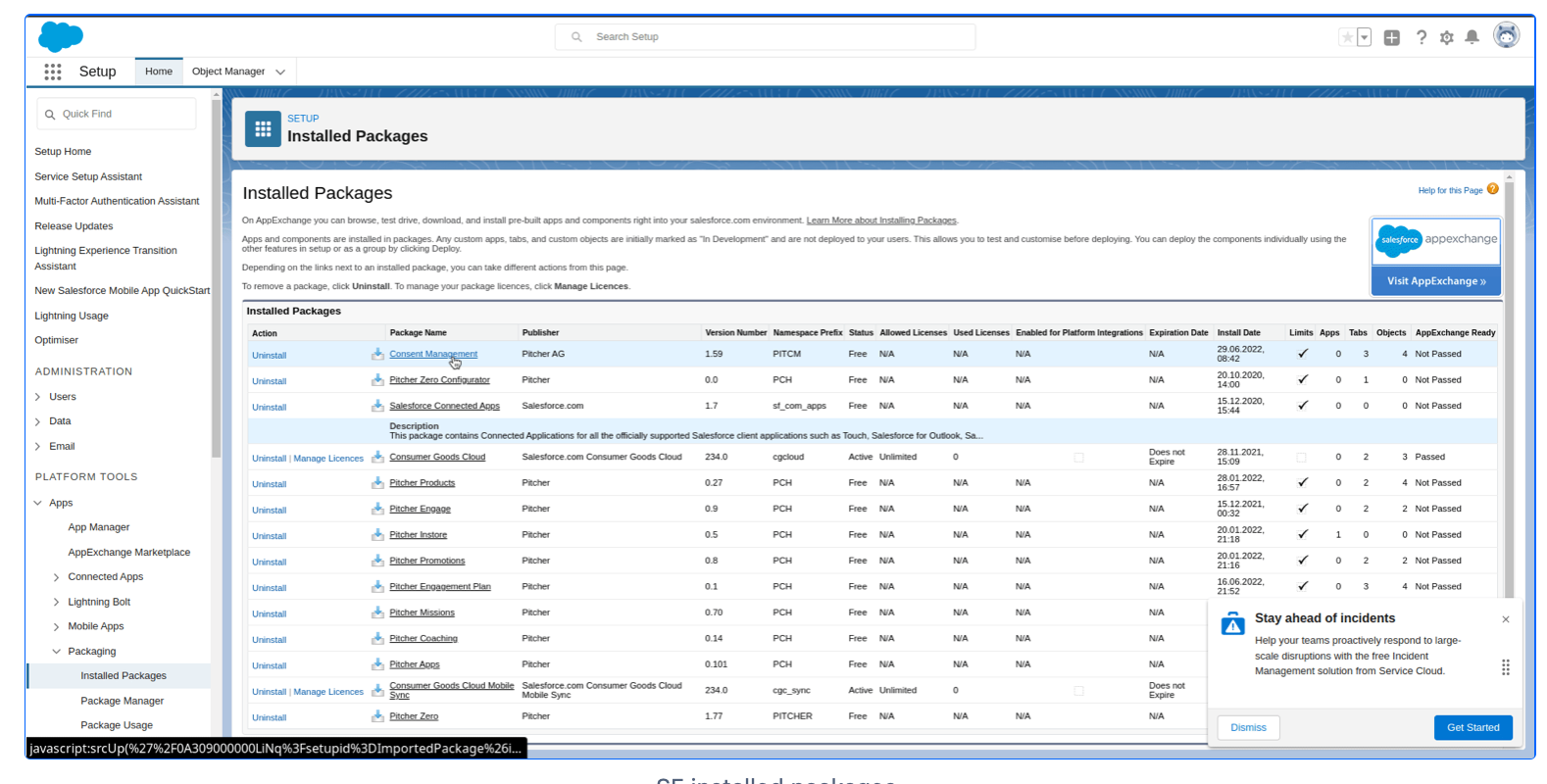This screenshot has height=784, width=1547.
Task: Open the App Launcher grid icon
Action: [x=53, y=72]
